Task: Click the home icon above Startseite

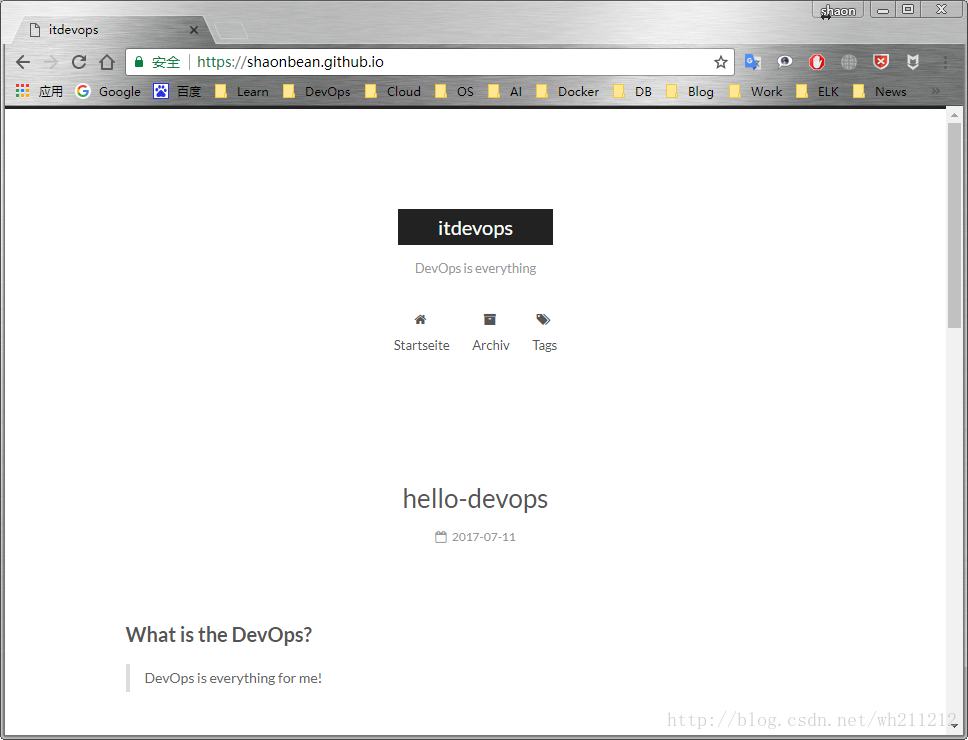Action: [x=420, y=319]
